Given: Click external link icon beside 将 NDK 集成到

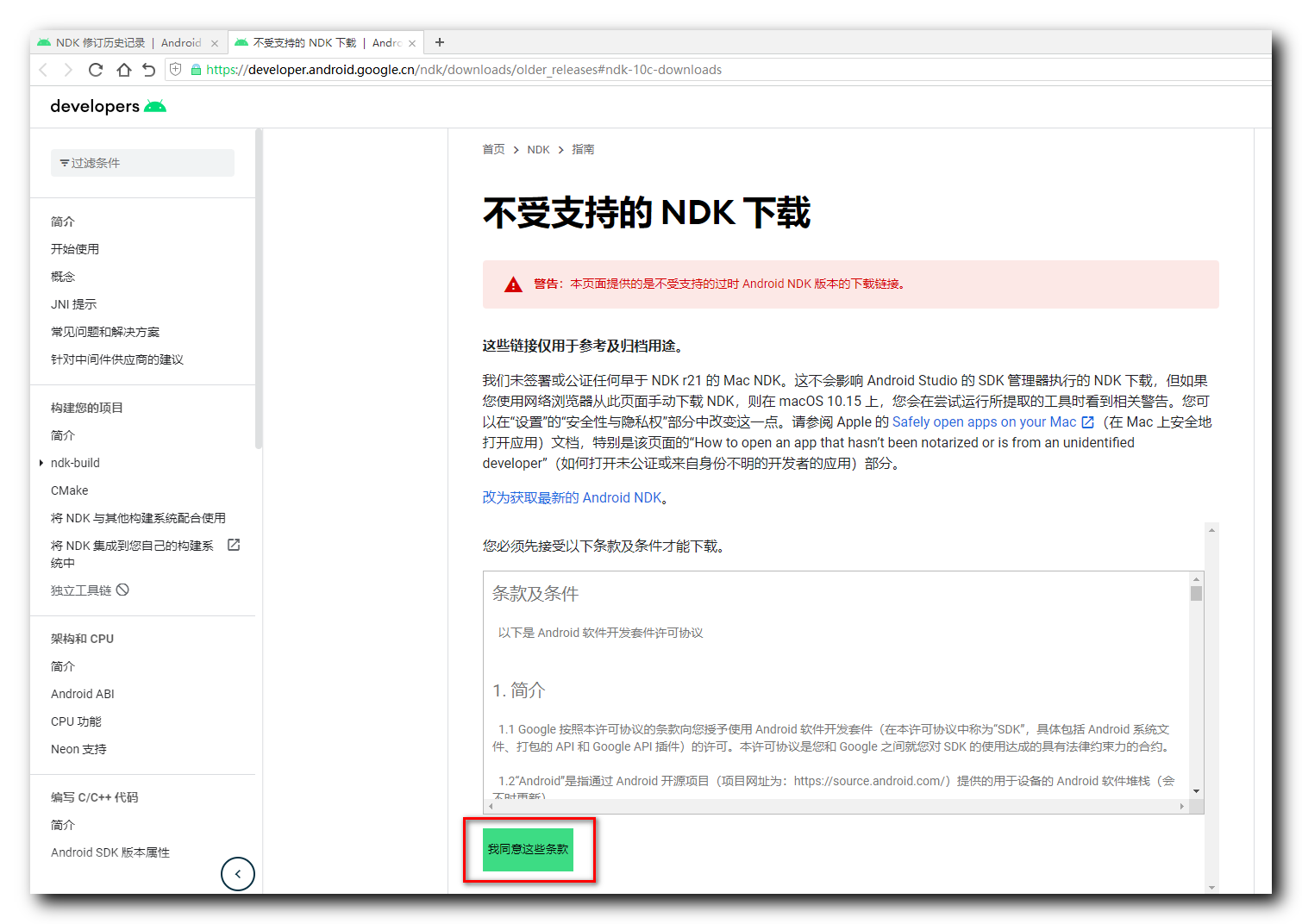Looking at the screenshot, I should click(234, 545).
